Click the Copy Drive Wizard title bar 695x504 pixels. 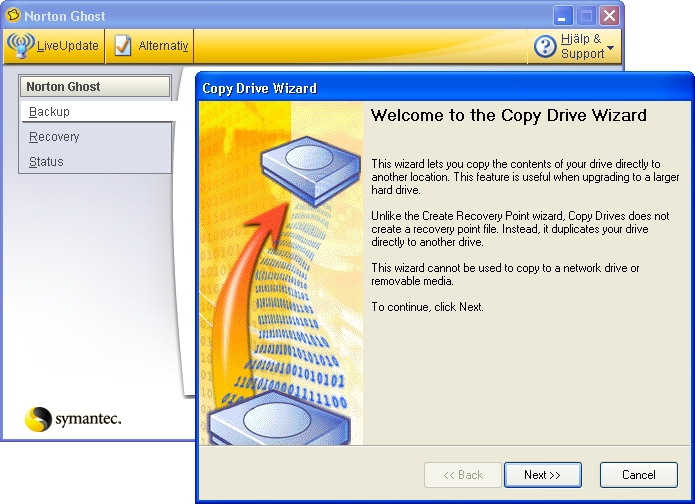pyautogui.click(x=445, y=88)
